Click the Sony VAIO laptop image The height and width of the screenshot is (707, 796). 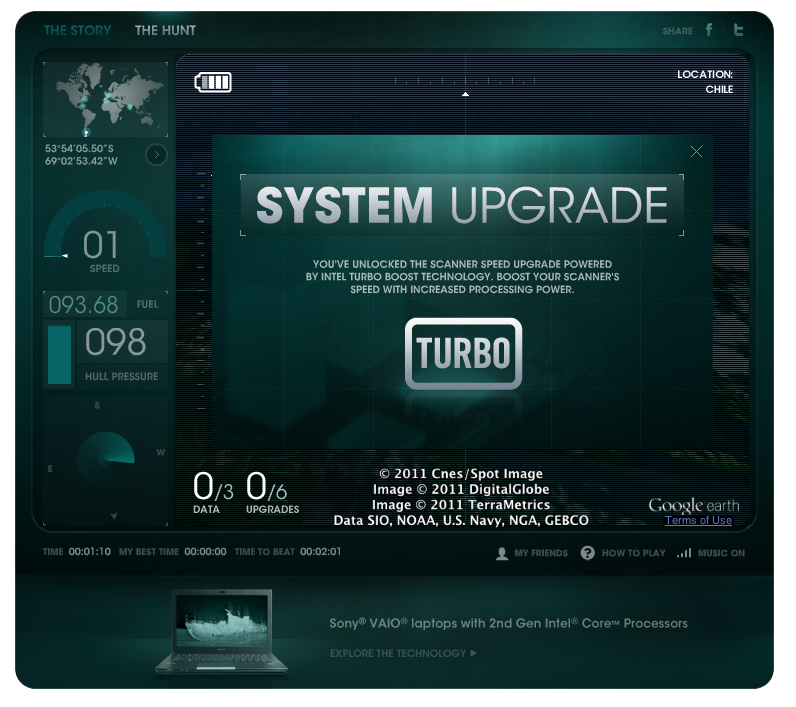(x=221, y=632)
